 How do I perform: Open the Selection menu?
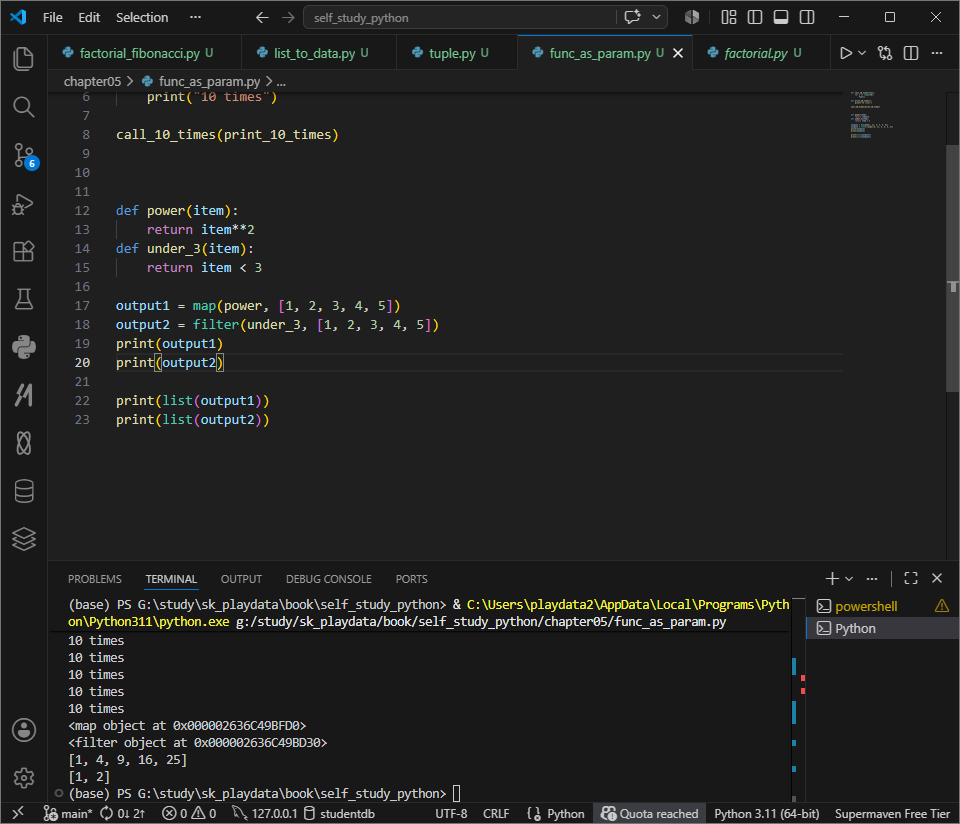(142, 18)
